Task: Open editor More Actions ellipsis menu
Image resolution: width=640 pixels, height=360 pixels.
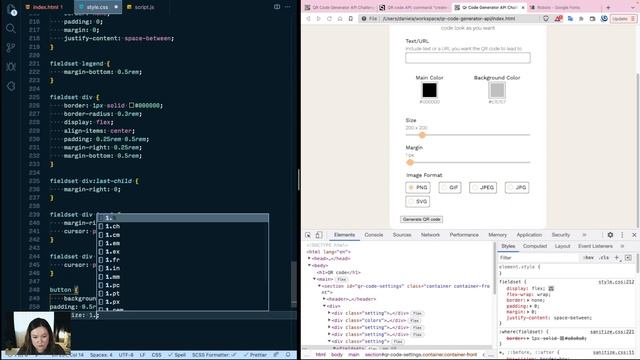Action: pyautogui.click(x=288, y=7)
